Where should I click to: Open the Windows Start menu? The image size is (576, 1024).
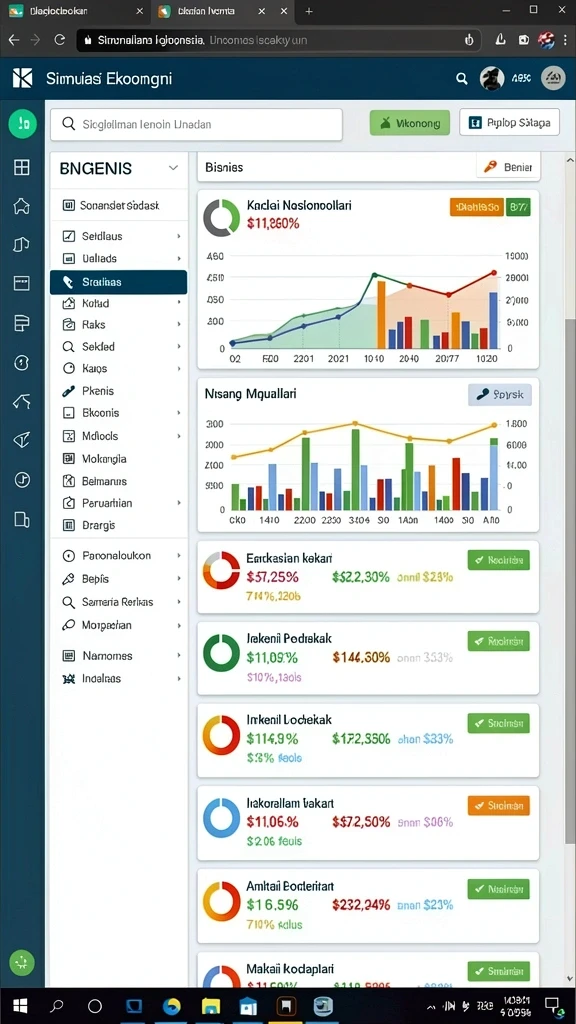pos(21,1006)
